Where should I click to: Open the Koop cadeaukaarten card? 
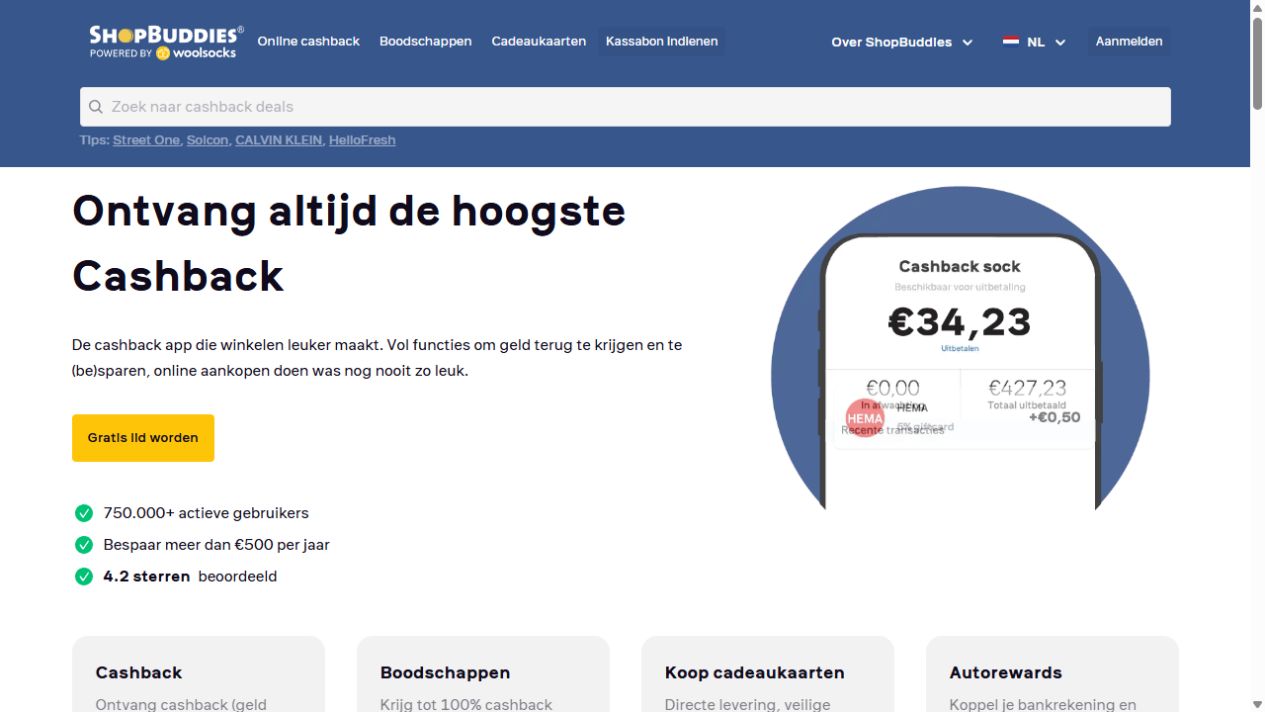[x=768, y=674]
